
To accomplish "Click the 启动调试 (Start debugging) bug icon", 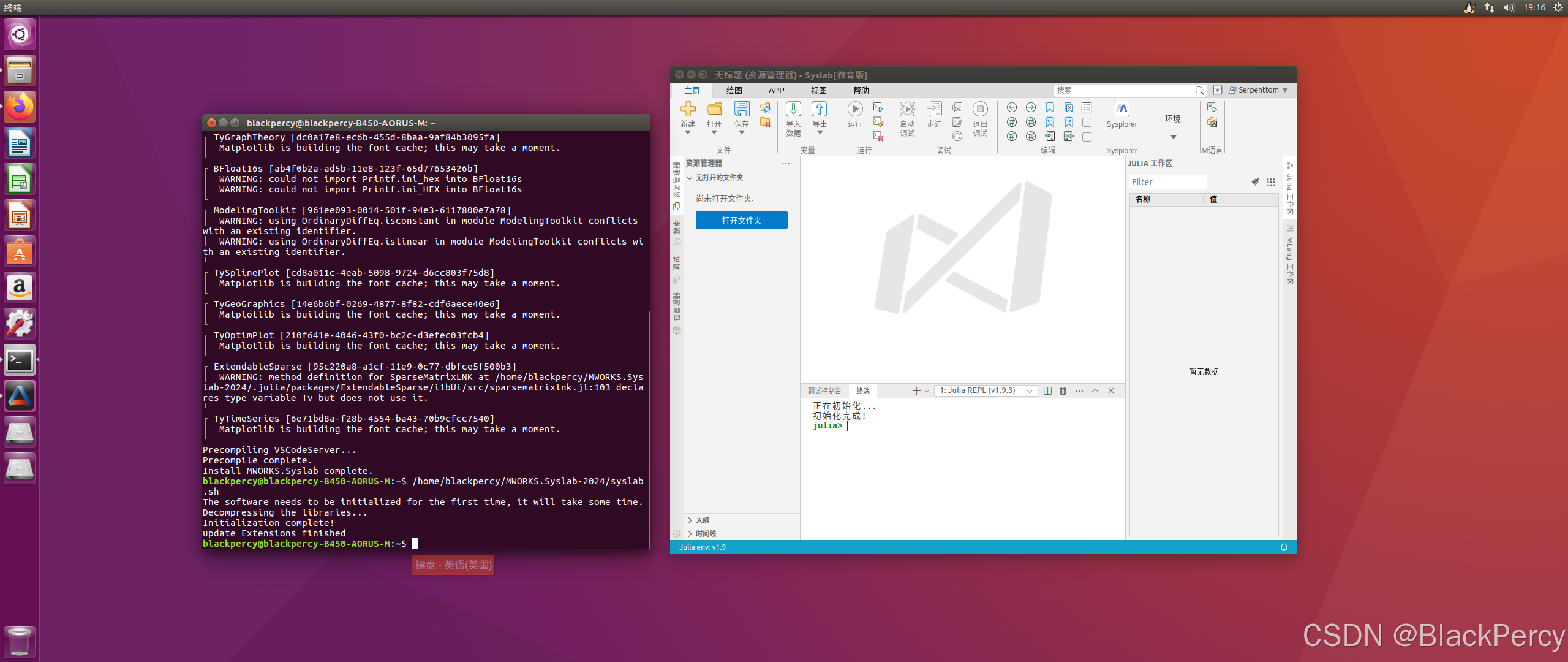I will point(907,109).
